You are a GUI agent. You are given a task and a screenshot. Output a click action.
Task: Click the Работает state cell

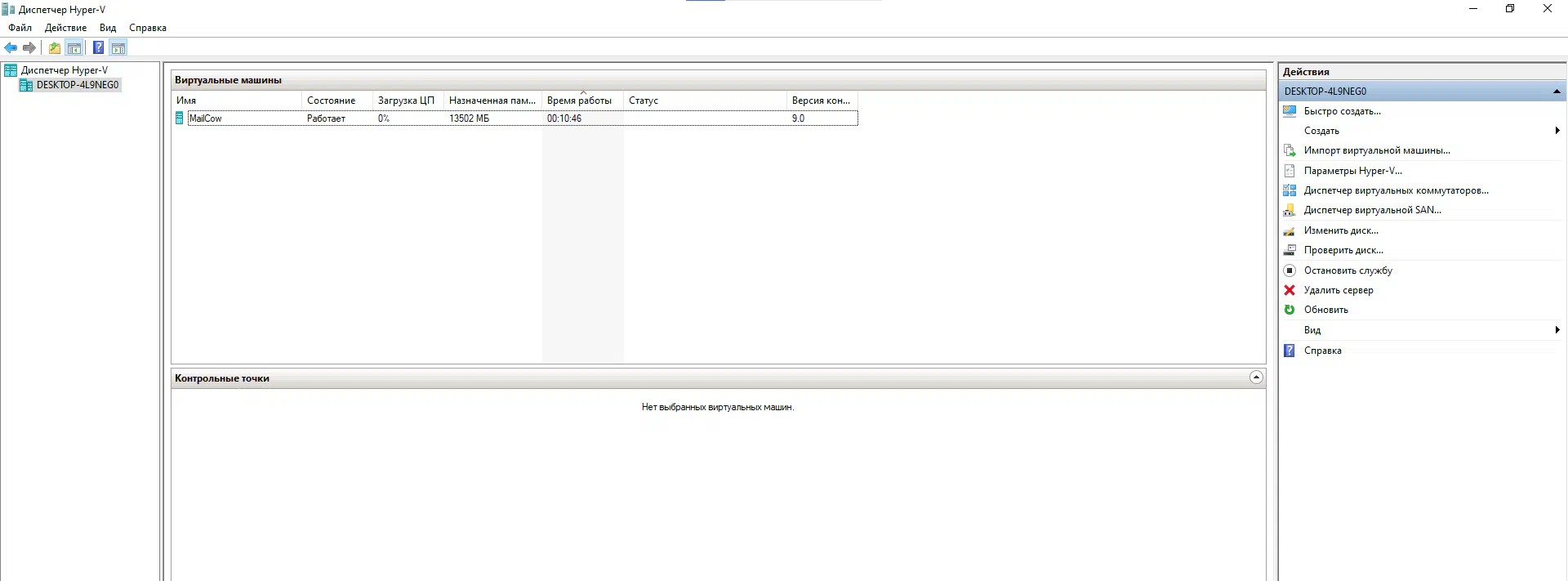(327, 118)
